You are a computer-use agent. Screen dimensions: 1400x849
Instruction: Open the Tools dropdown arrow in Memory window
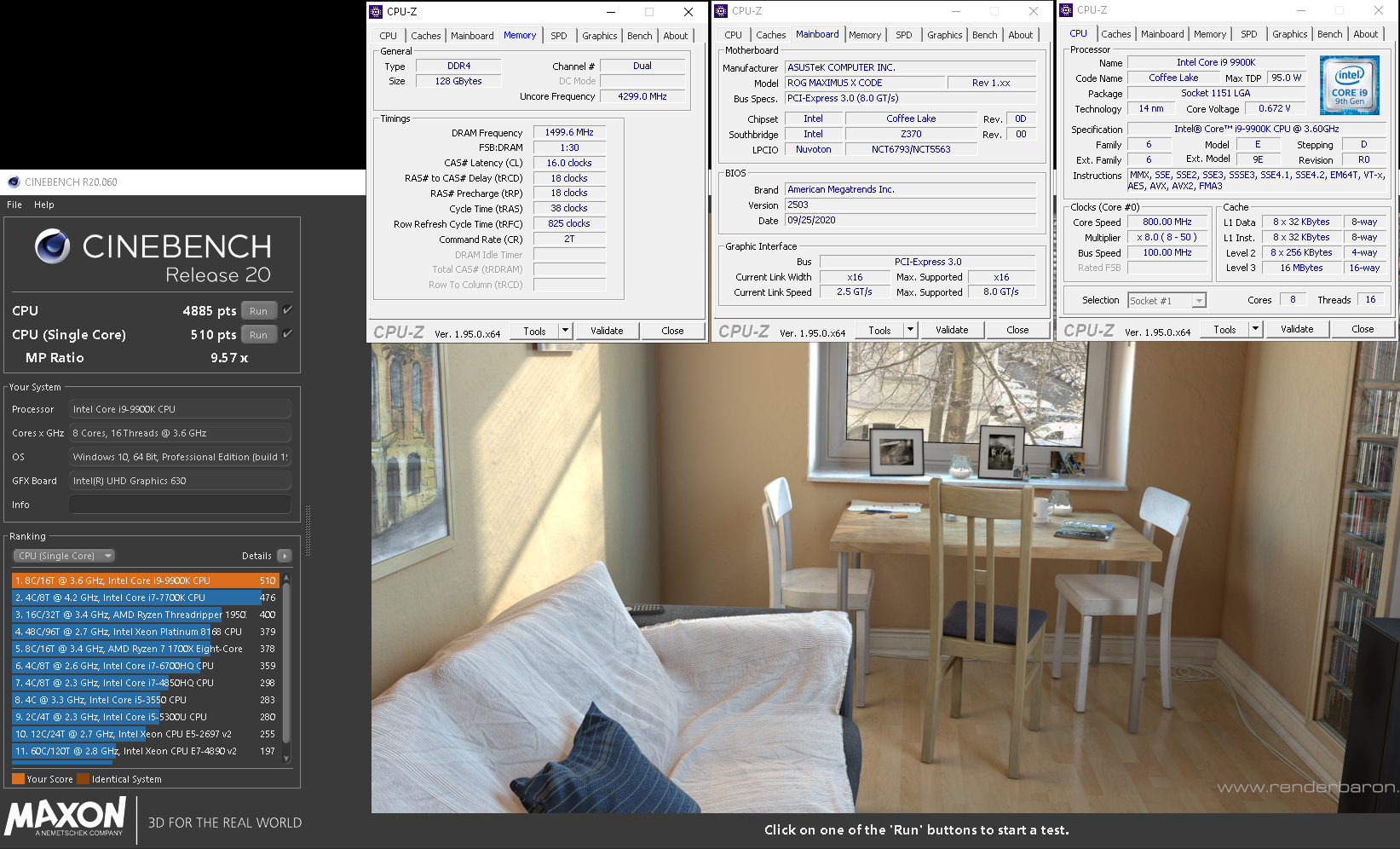(x=565, y=331)
